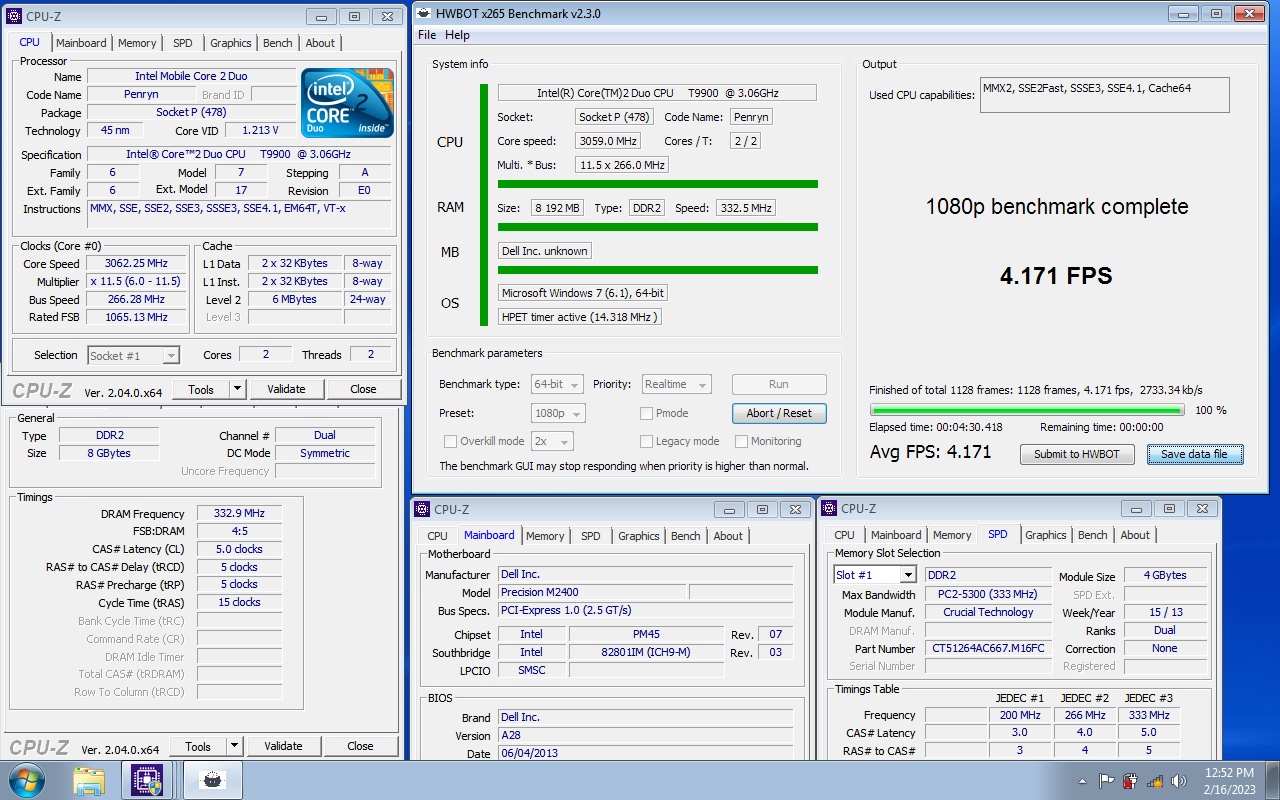Click Tools button in CPU-Z CPU window

[x=201, y=389]
